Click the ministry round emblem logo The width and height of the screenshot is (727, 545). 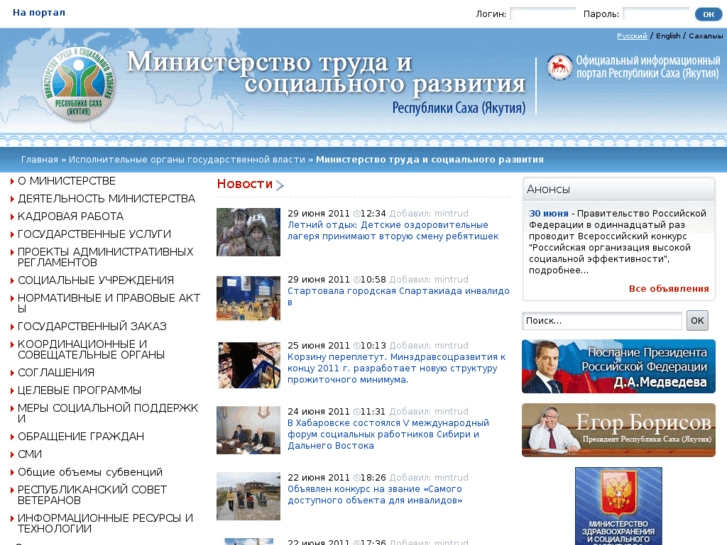coord(79,84)
